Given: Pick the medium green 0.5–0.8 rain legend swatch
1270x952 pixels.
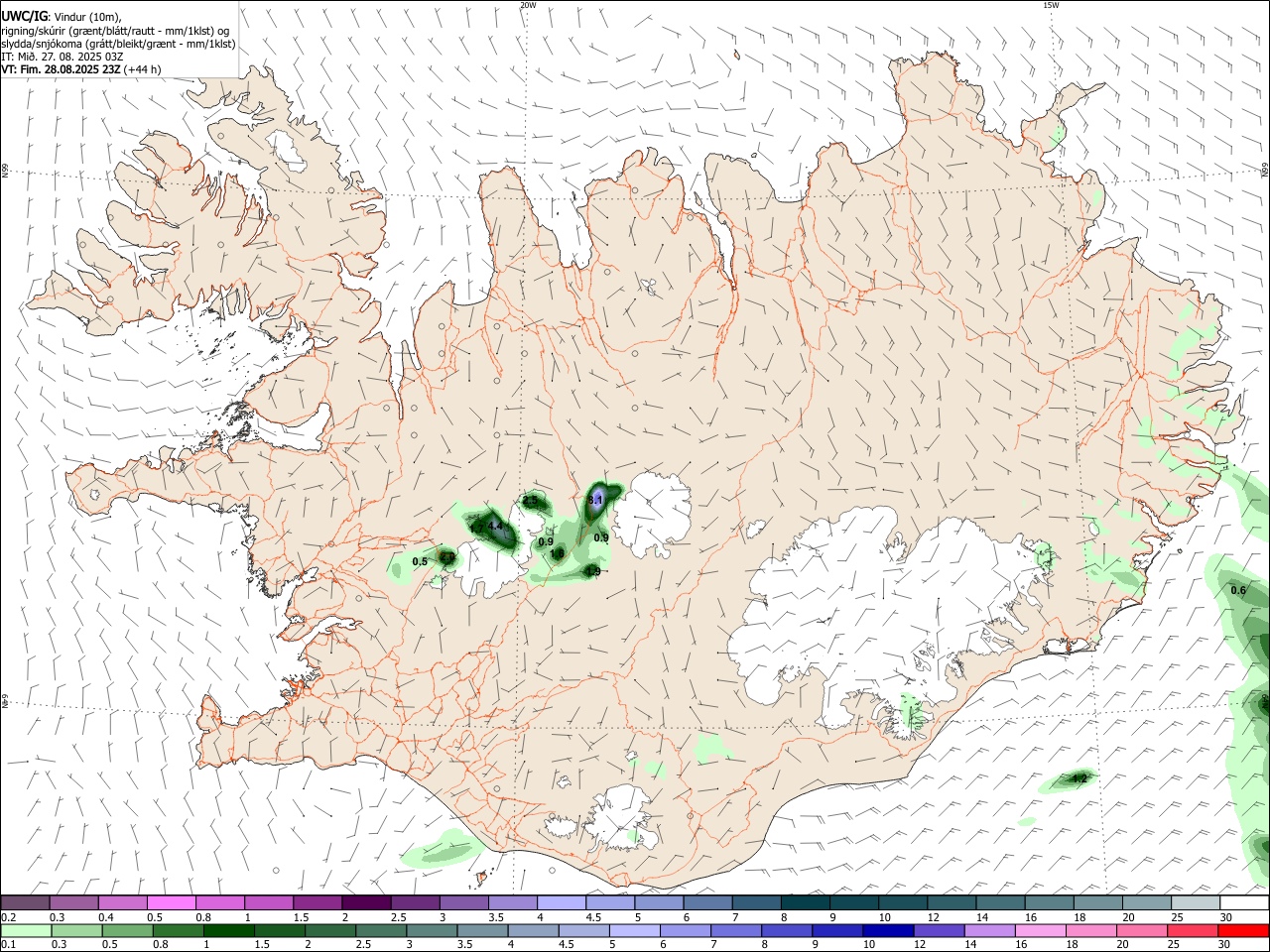Looking at the screenshot, I should 129,930.
